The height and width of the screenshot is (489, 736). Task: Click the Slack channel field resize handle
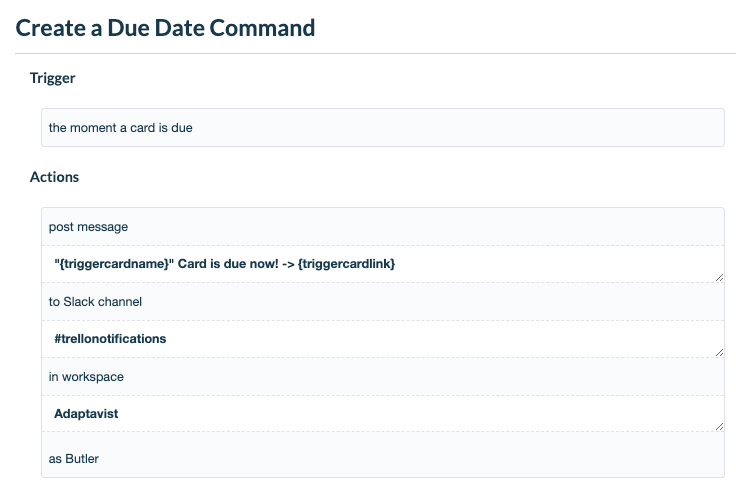tap(719, 352)
